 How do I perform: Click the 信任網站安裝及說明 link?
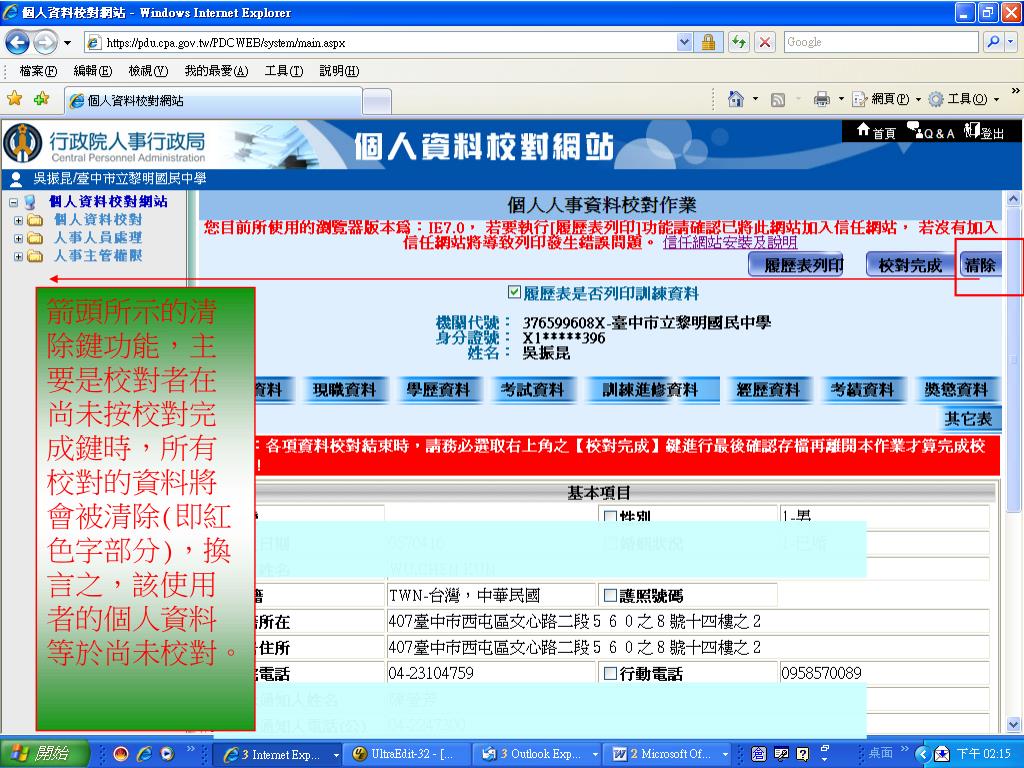pyautogui.click(x=730, y=242)
